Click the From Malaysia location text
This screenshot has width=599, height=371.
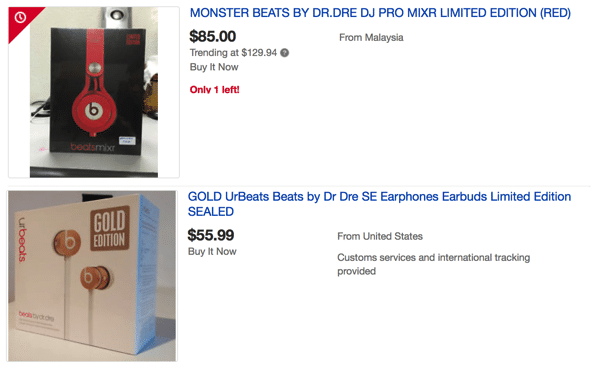click(371, 37)
